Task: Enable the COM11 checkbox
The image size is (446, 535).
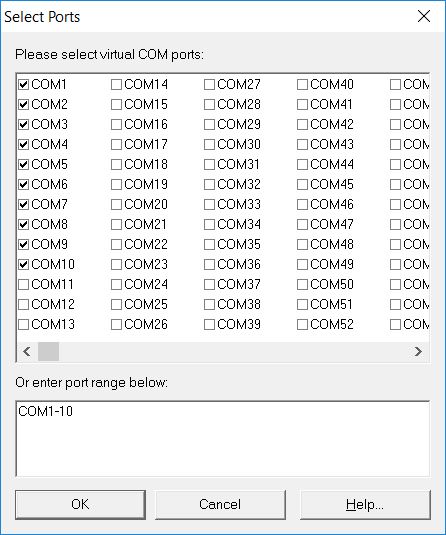Action: pos(24,285)
